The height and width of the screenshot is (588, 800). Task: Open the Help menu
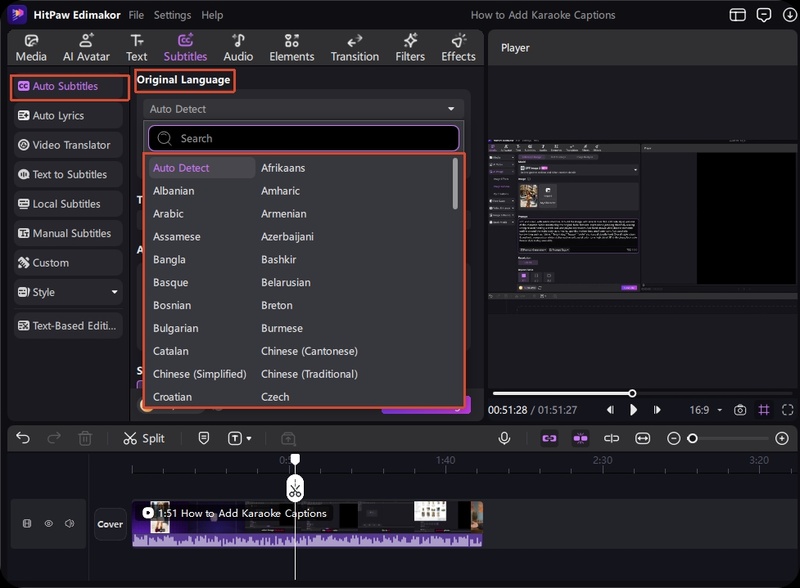[212, 15]
